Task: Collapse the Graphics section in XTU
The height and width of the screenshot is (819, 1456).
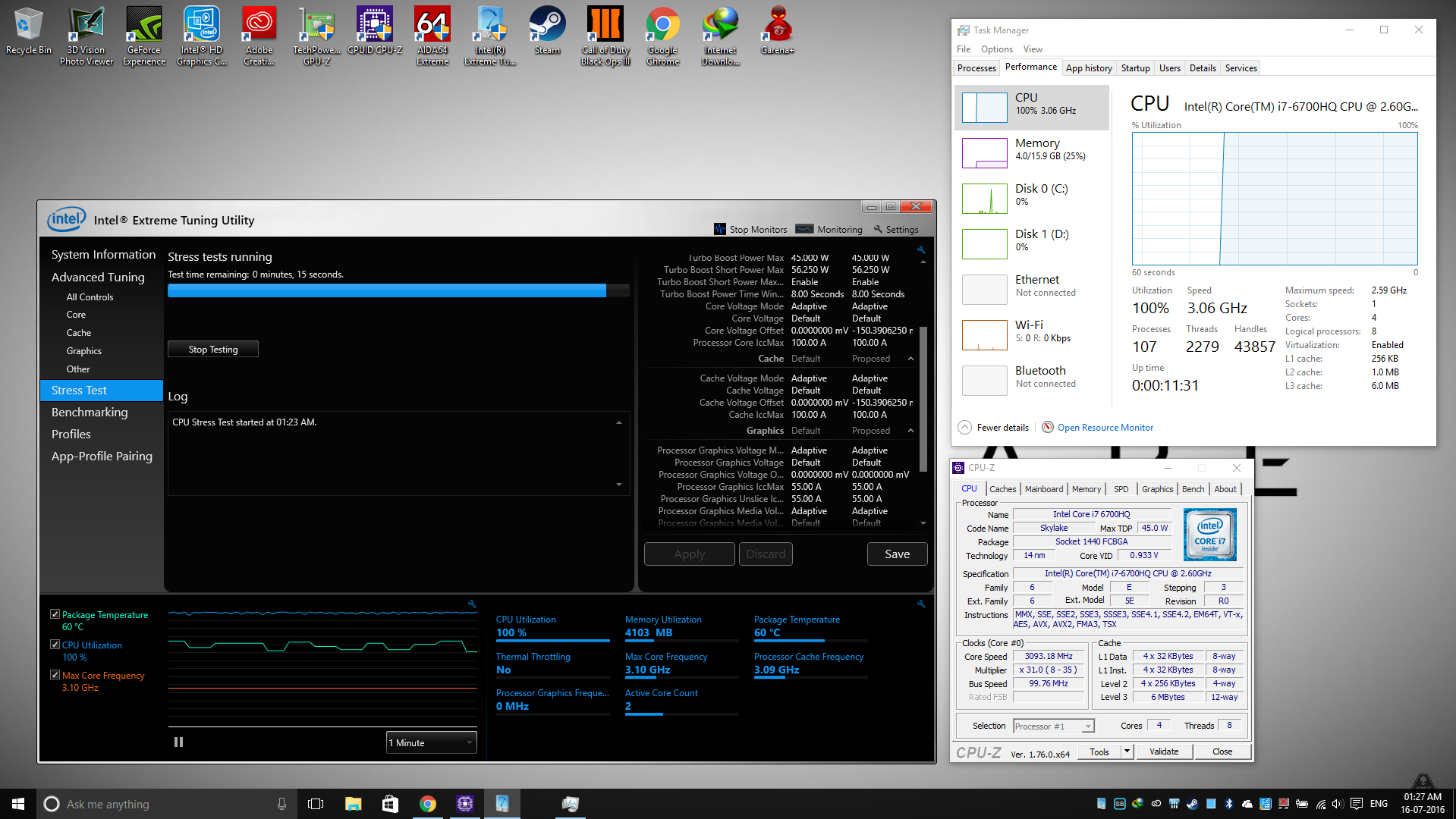Action: tap(910, 431)
